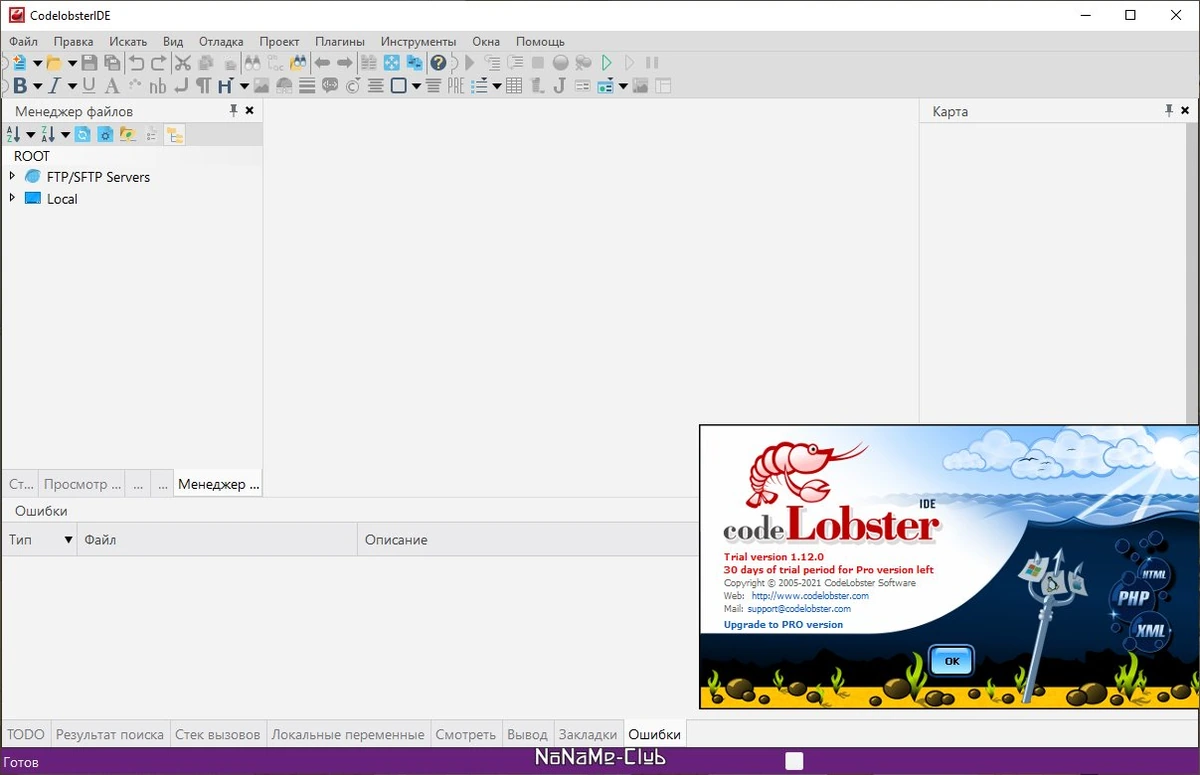Viewport: 1200px width, 775px height.
Task: Switch to the TODO tab
Action: point(26,734)
